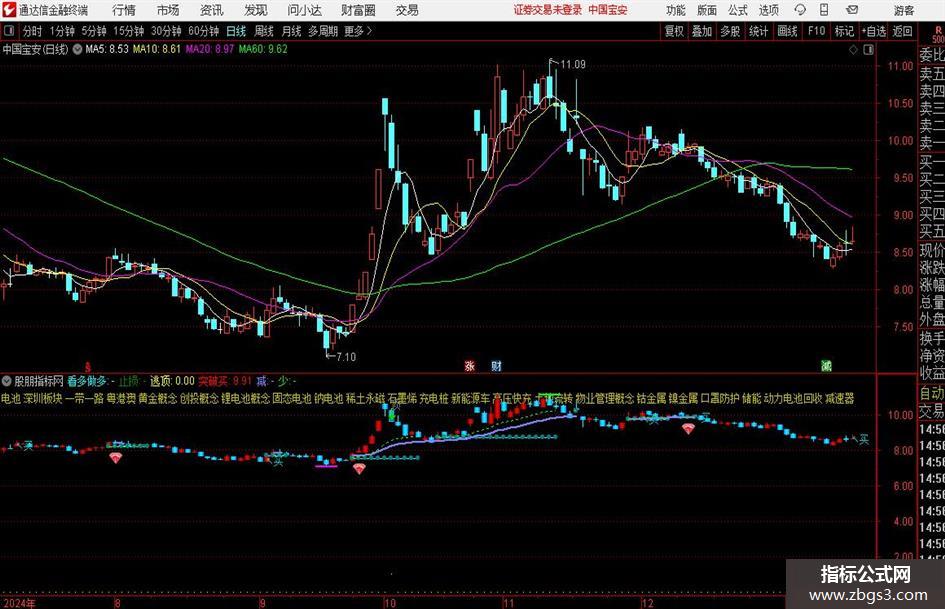Image resolution: width=945 pixels, height=609 pixels.
Task: Click the 新能源车 concept tag
Action: [470, 399]
